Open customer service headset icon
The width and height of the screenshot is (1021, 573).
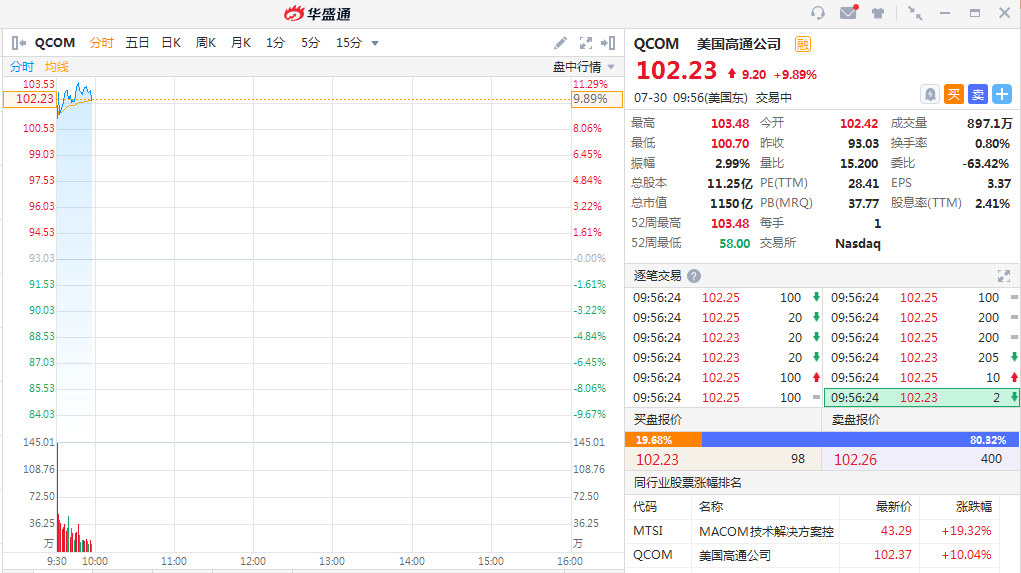pos(818,13)
